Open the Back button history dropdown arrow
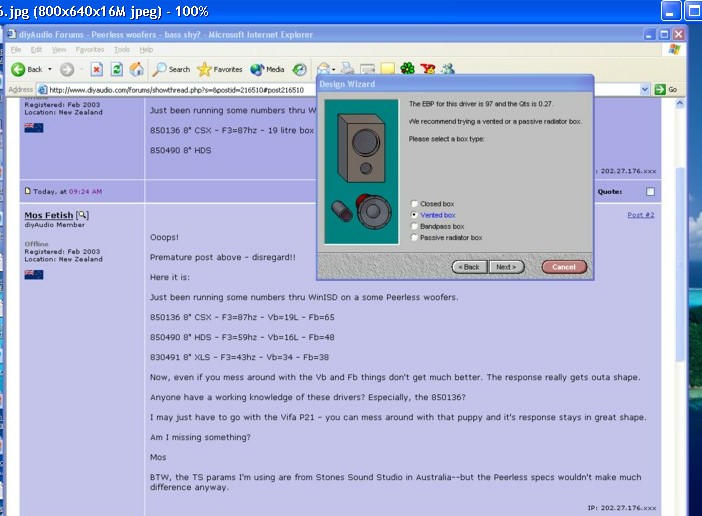This screenshot has height=516, width=702. coord(50,69)
